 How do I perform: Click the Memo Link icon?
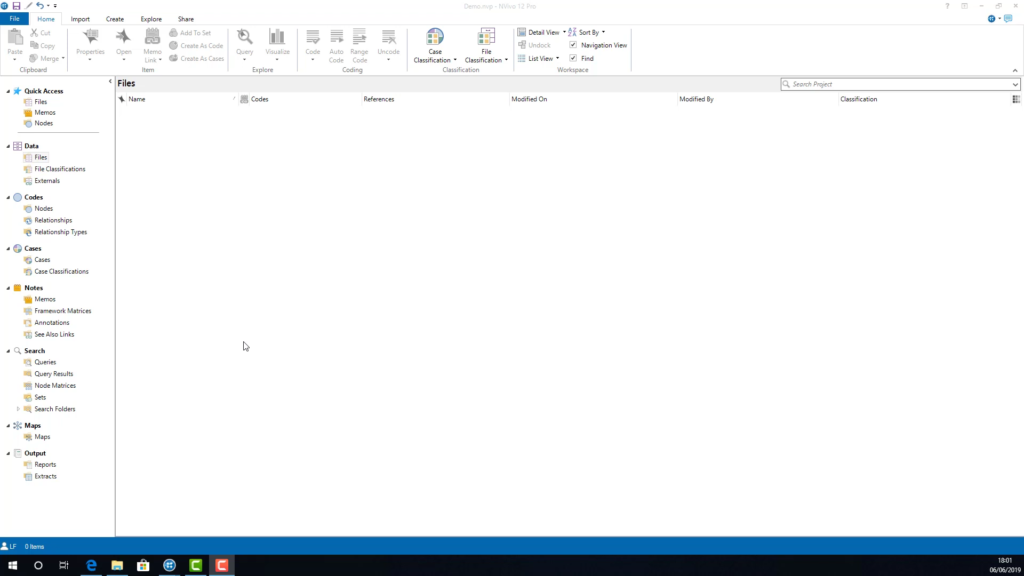click(x=152, y=38)
